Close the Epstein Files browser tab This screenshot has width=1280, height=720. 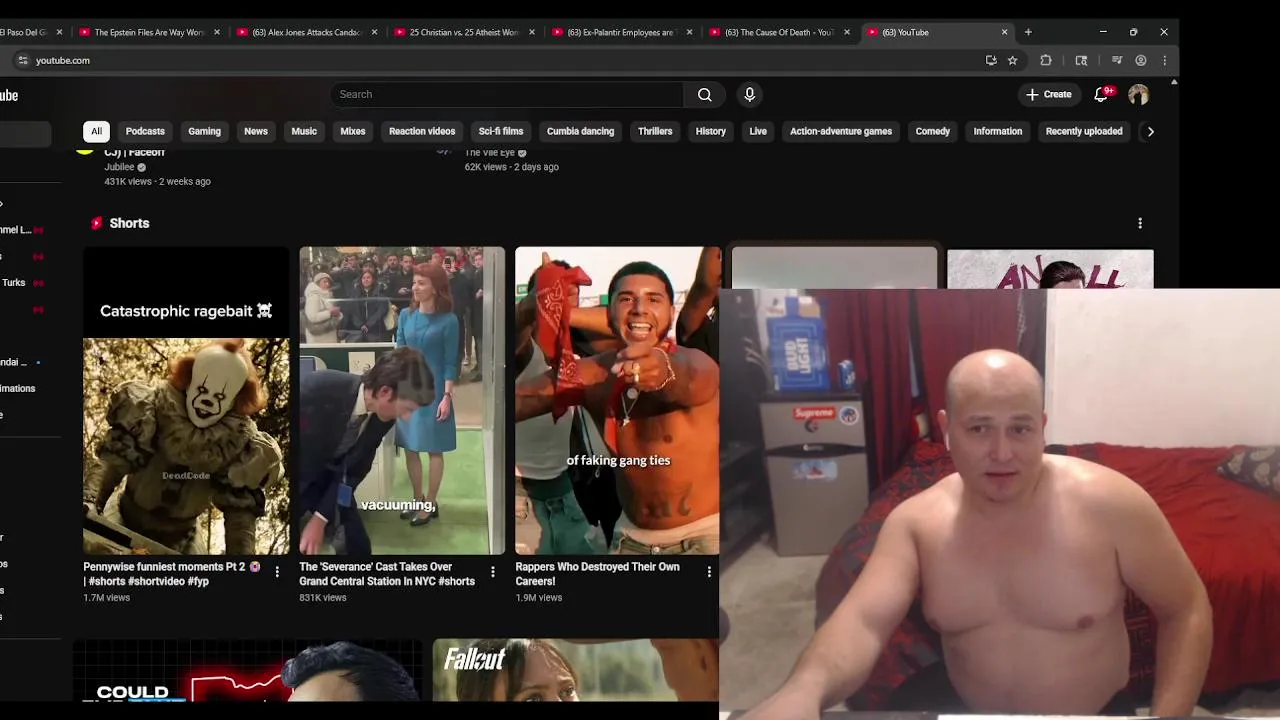click(217, 32)
